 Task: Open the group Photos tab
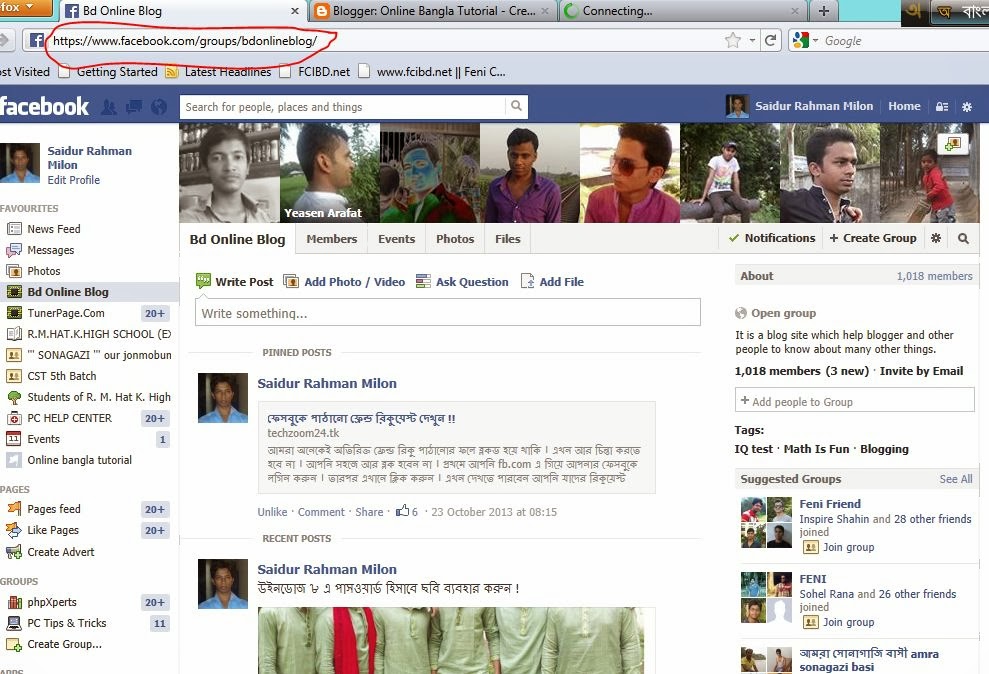(x=455, y=239)
